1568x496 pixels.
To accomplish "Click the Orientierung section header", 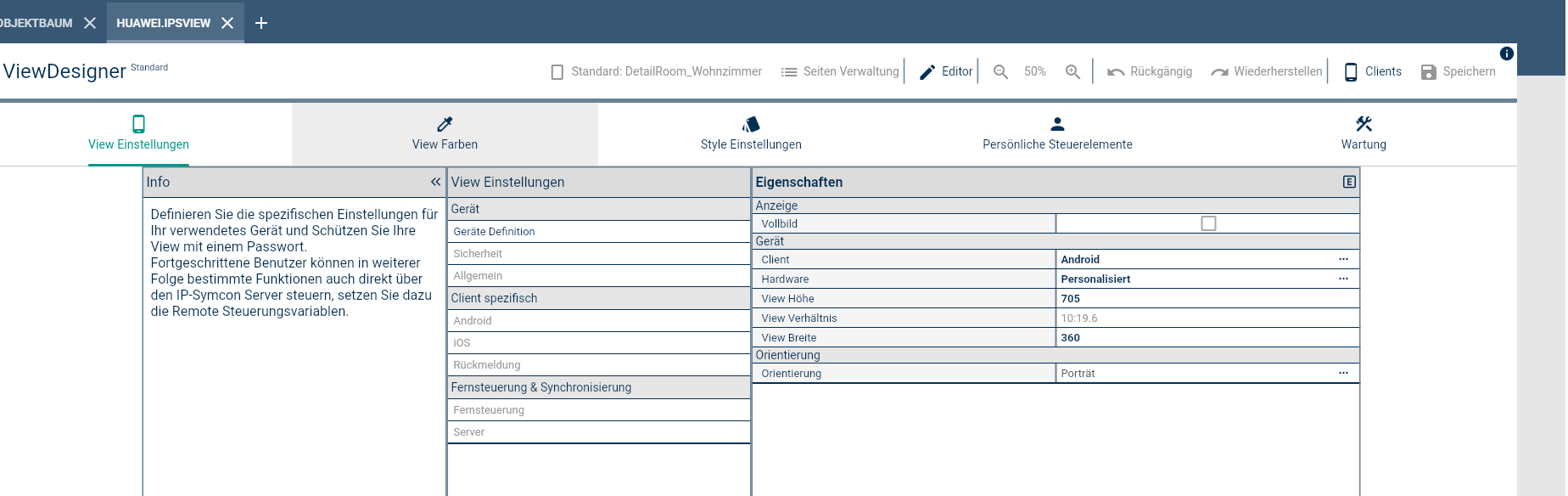I will coord(1056,355).
